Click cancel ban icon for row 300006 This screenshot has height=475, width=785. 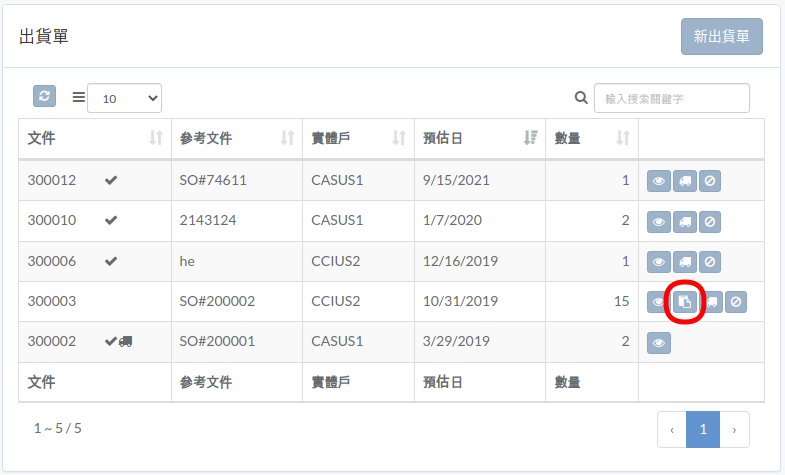tap(710, 262)
